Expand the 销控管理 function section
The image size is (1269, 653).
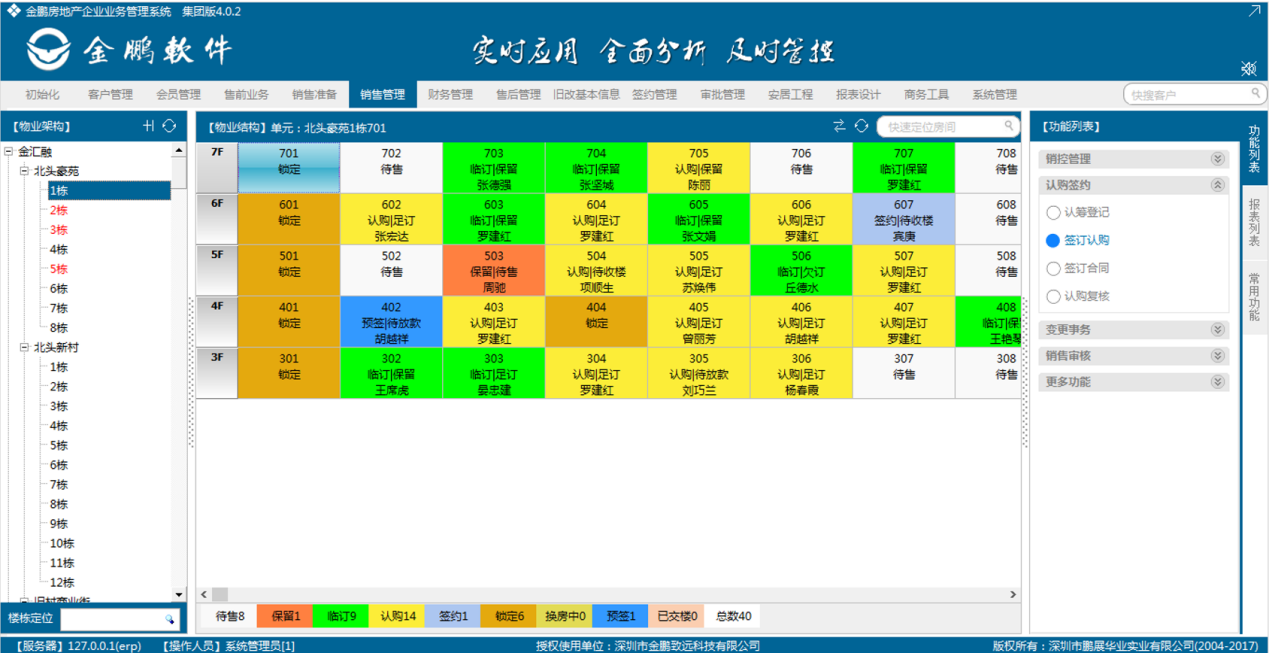click(1217, 159)
